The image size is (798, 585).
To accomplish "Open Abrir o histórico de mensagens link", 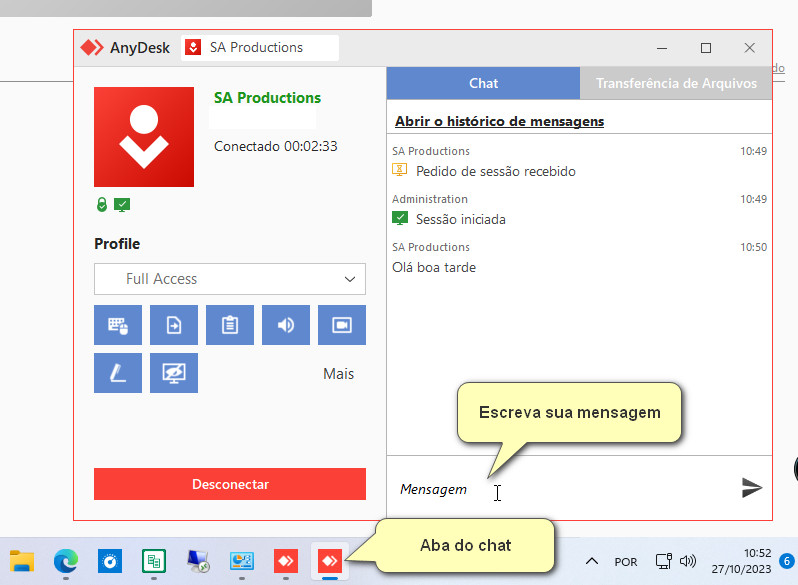I will tap(499, 121).
